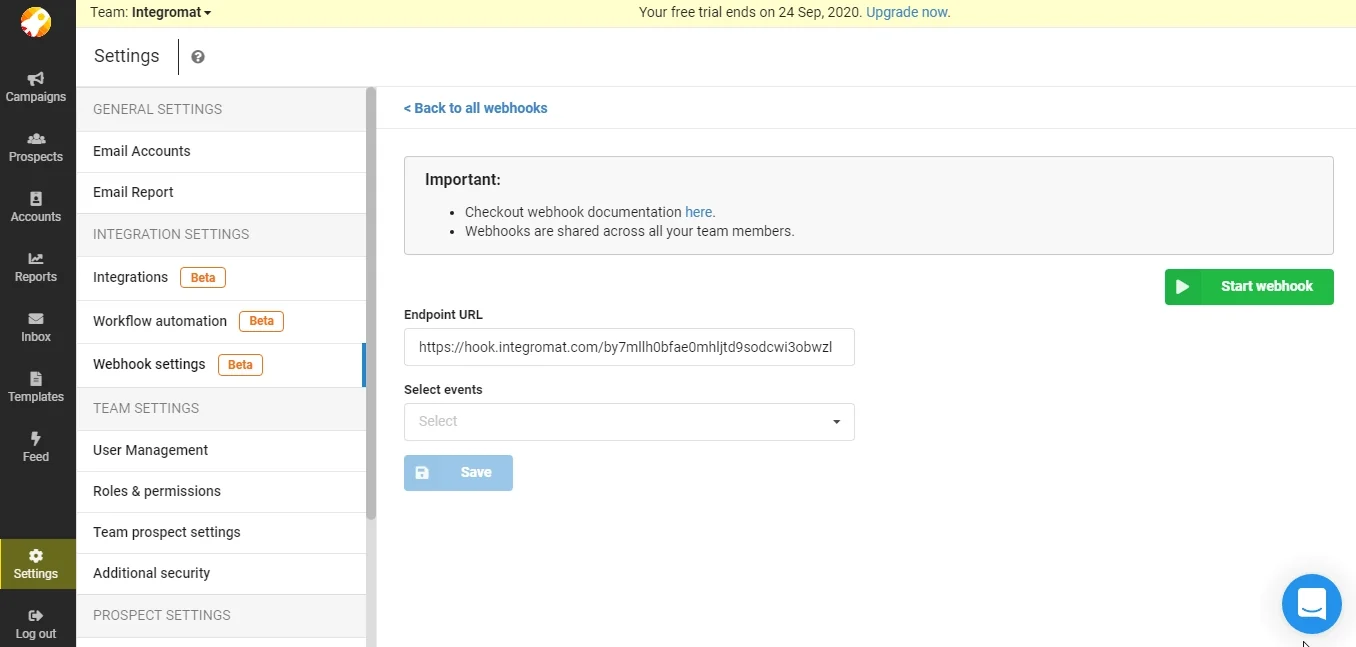The image size is (1356, 647).
Task: Open Templates document icon
Action: [x=36, y=379]
